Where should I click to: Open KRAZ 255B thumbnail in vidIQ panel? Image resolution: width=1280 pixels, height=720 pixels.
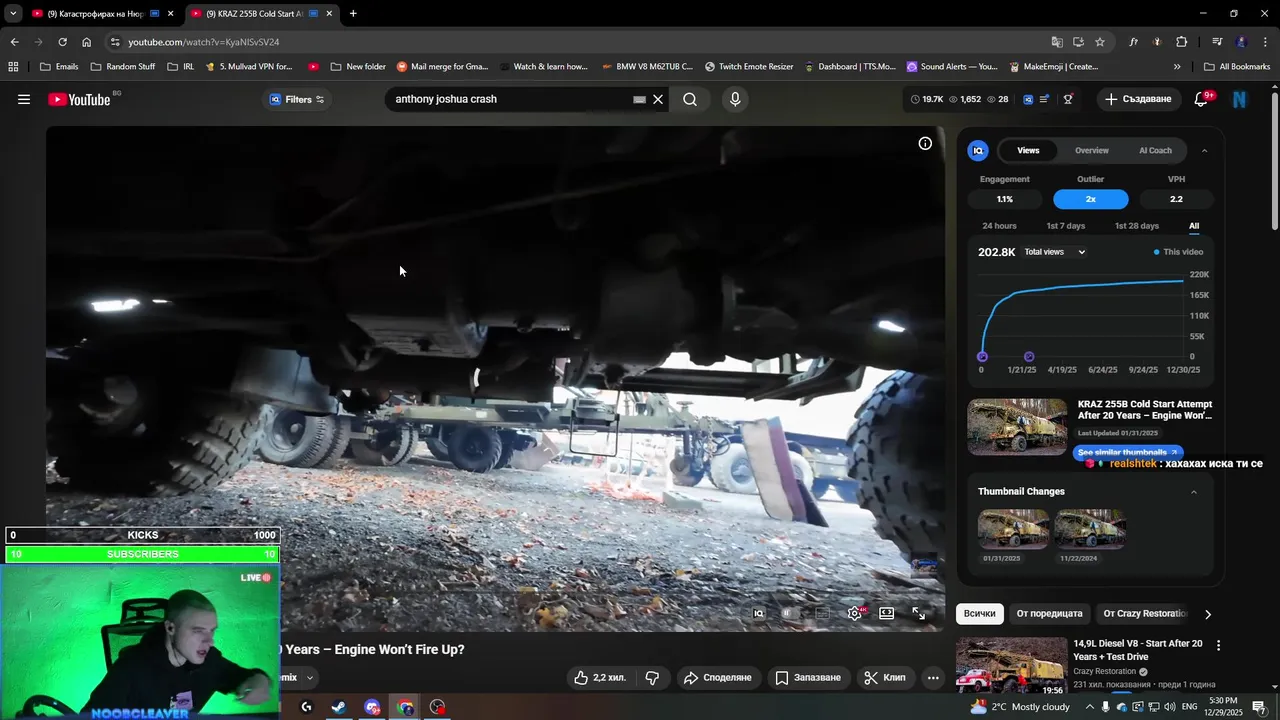point(1017,427)
